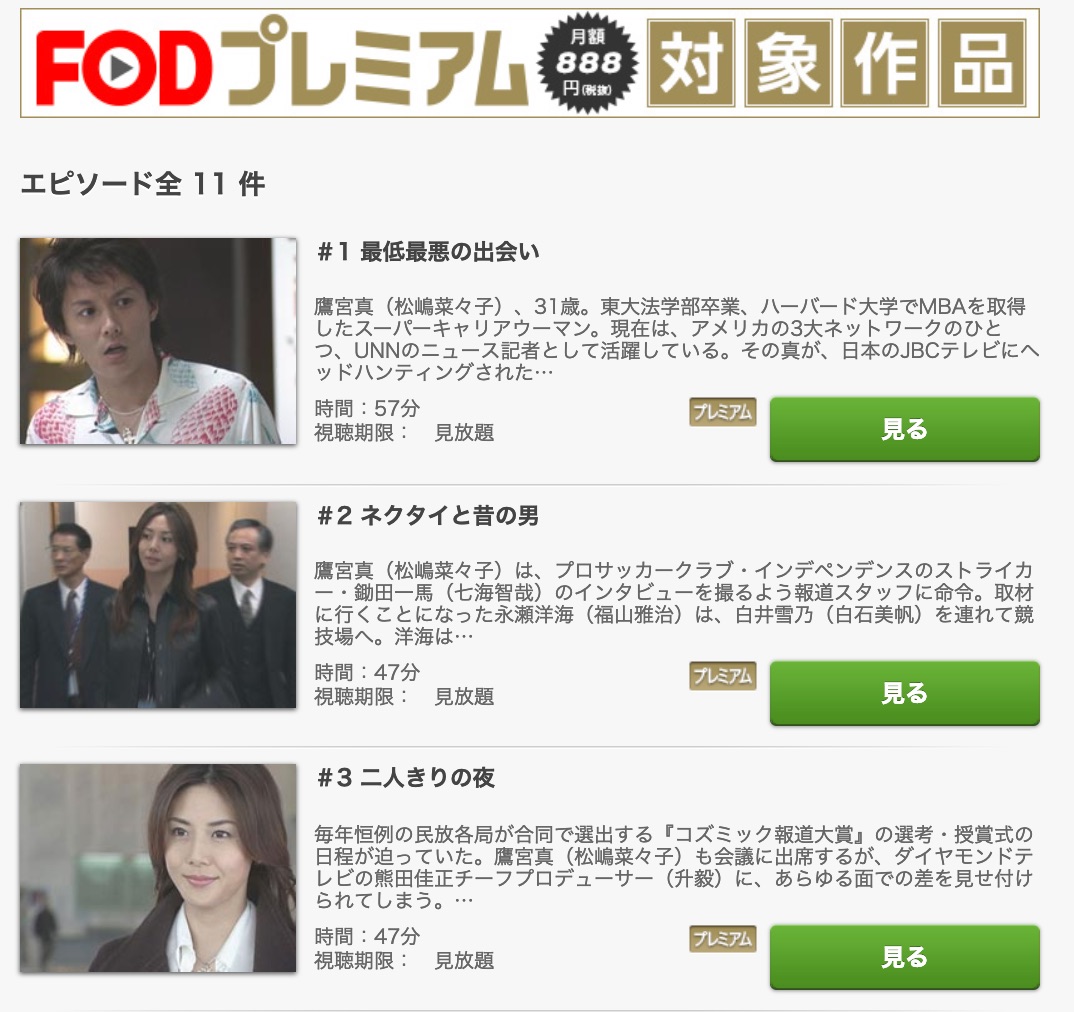Select the title #3 二人きりの夜
Screen dimensions: 1074x1012
[405, 778]
